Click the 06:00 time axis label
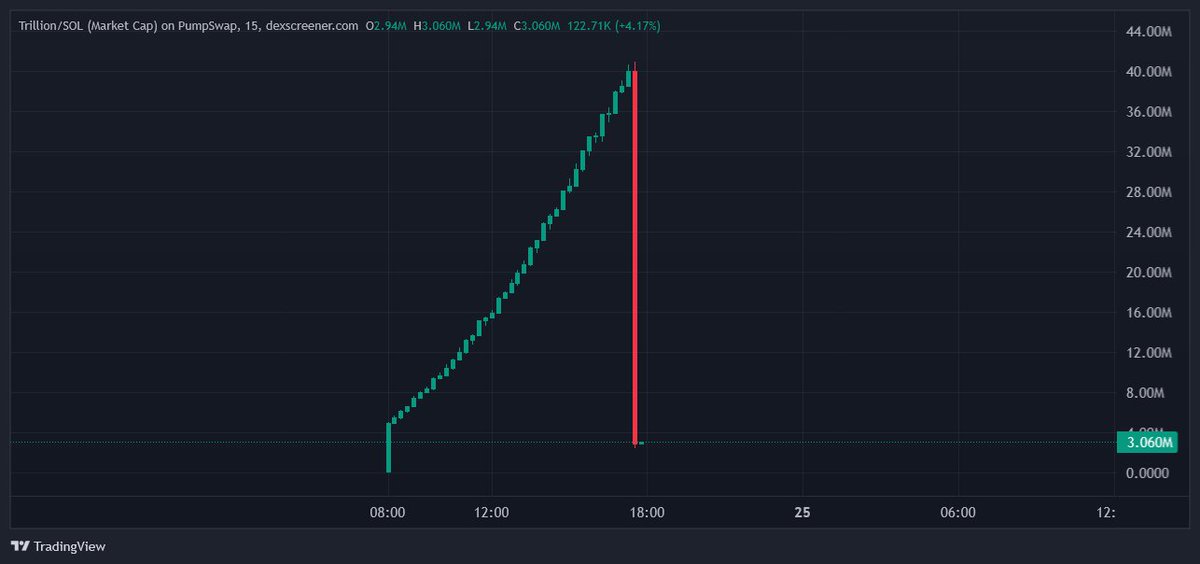 click(x=958, y=512)
